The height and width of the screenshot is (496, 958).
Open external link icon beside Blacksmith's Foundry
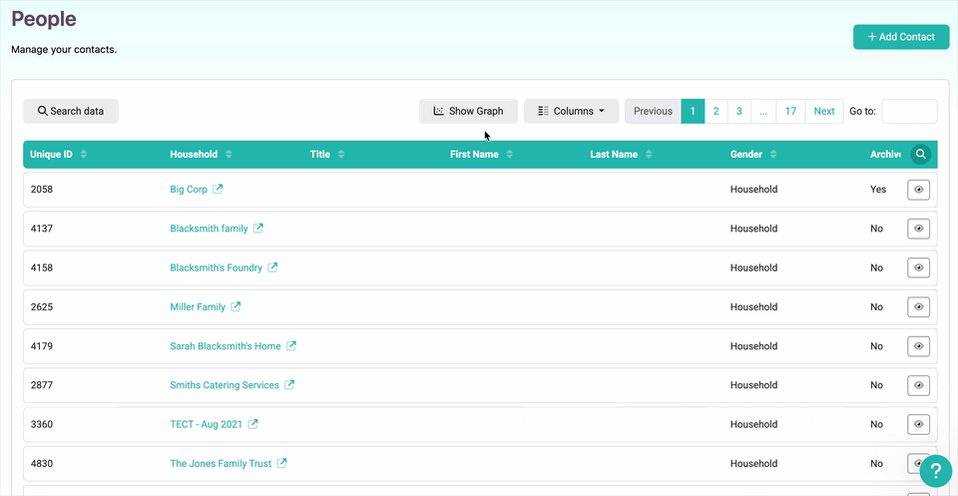tap(272, 268)
